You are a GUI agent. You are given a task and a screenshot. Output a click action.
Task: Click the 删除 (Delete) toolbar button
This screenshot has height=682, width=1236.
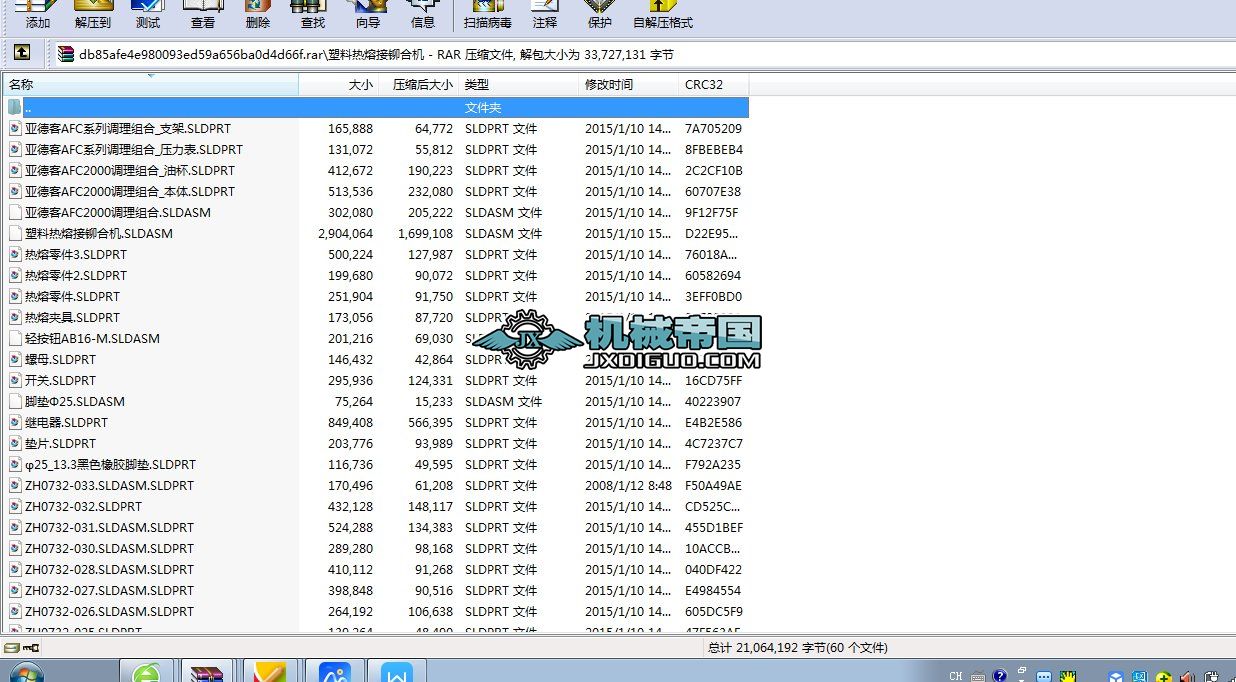258,15
